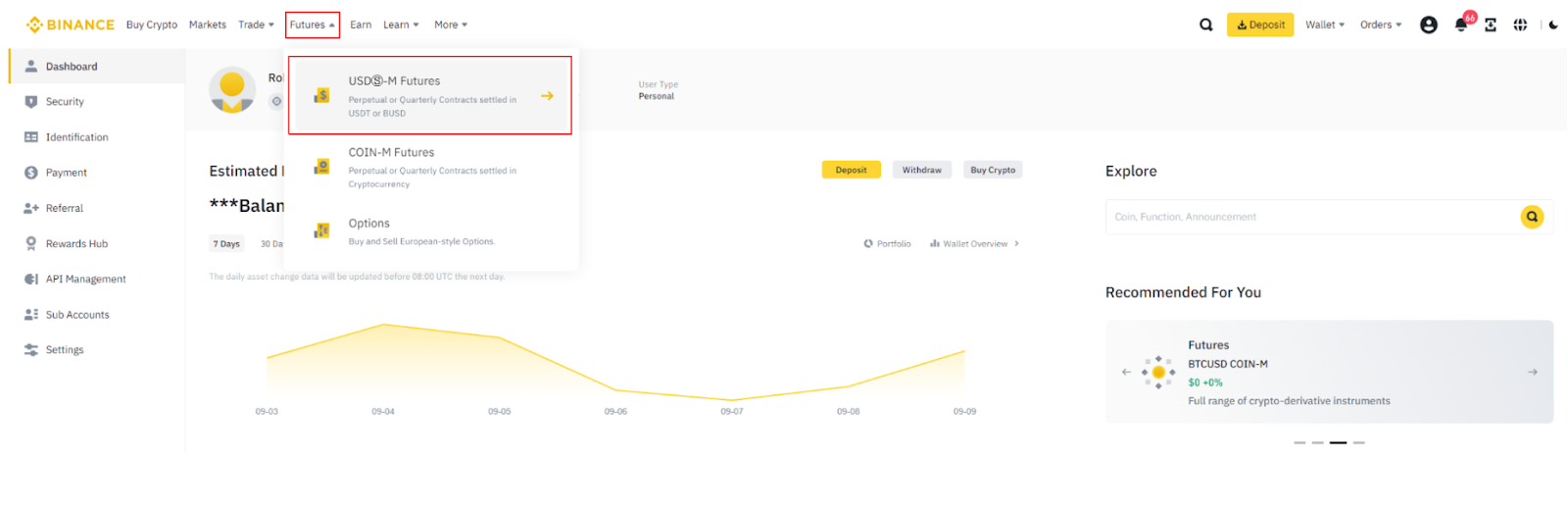Go to previous recommendation with left arrow
Screen dimensions: 1568x510
[x=1126, y=372]
